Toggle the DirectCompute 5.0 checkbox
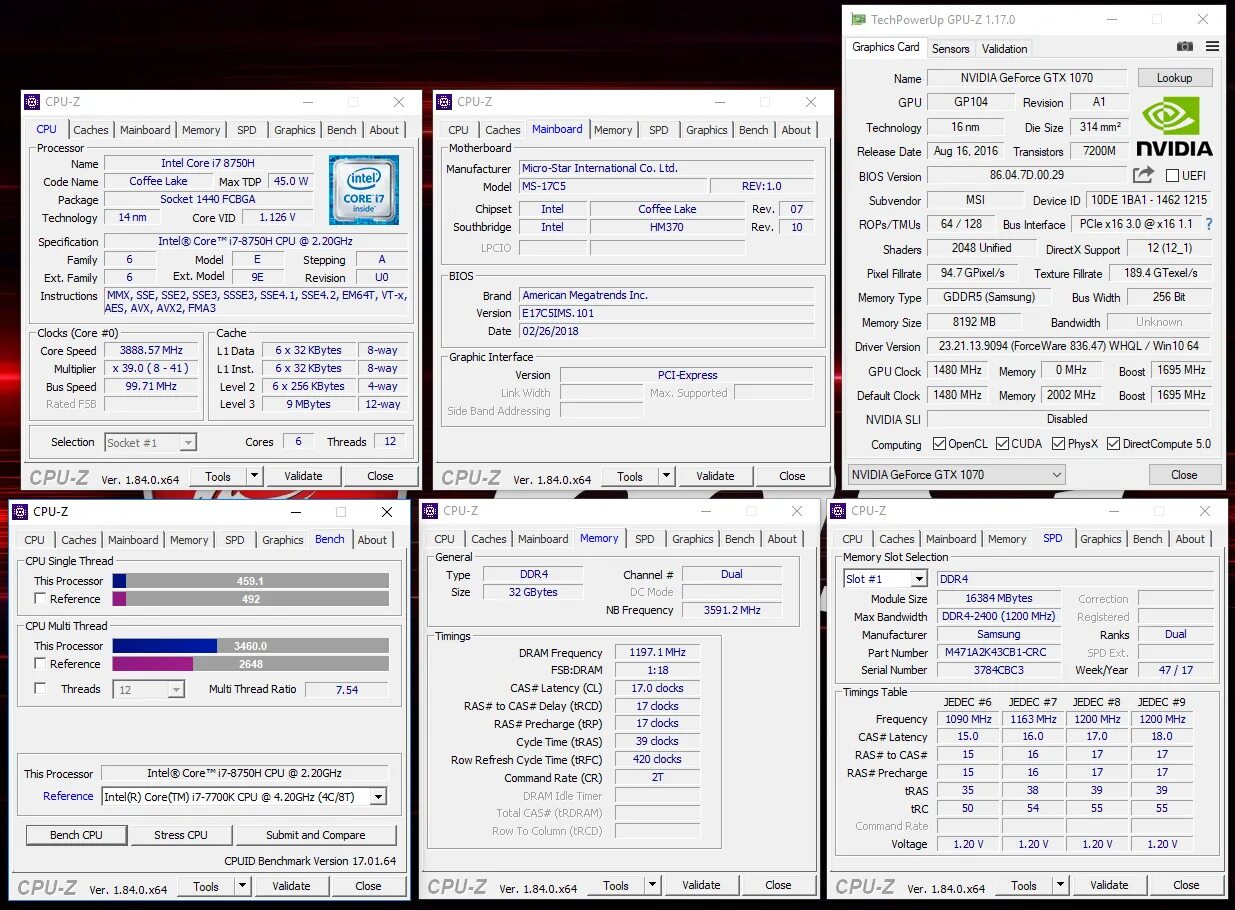Screen dimensions: 1235x910 (1114, 444)
